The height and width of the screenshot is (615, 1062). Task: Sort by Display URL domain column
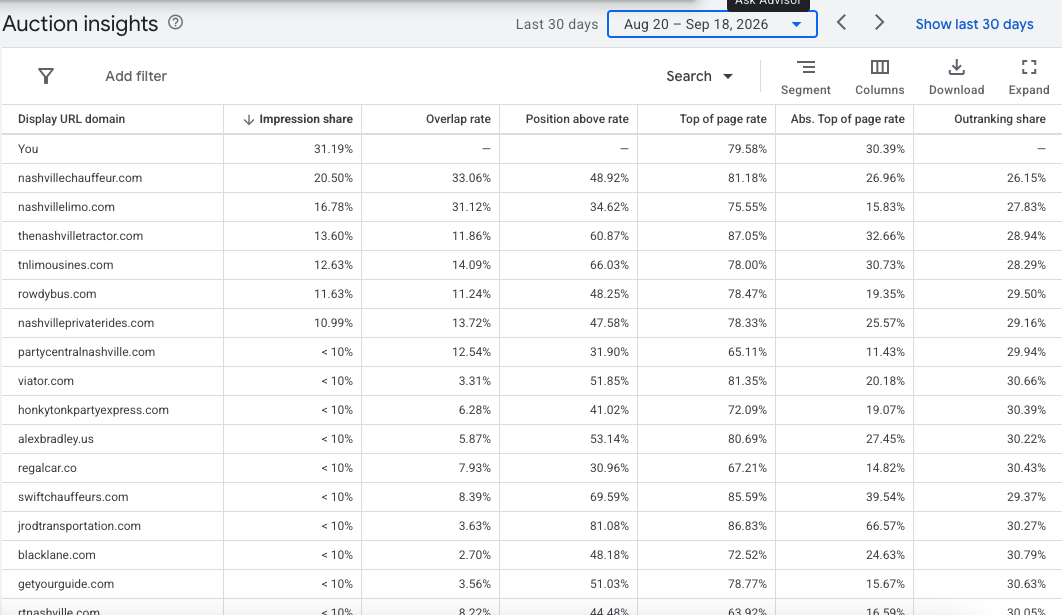tap(71, 119)
